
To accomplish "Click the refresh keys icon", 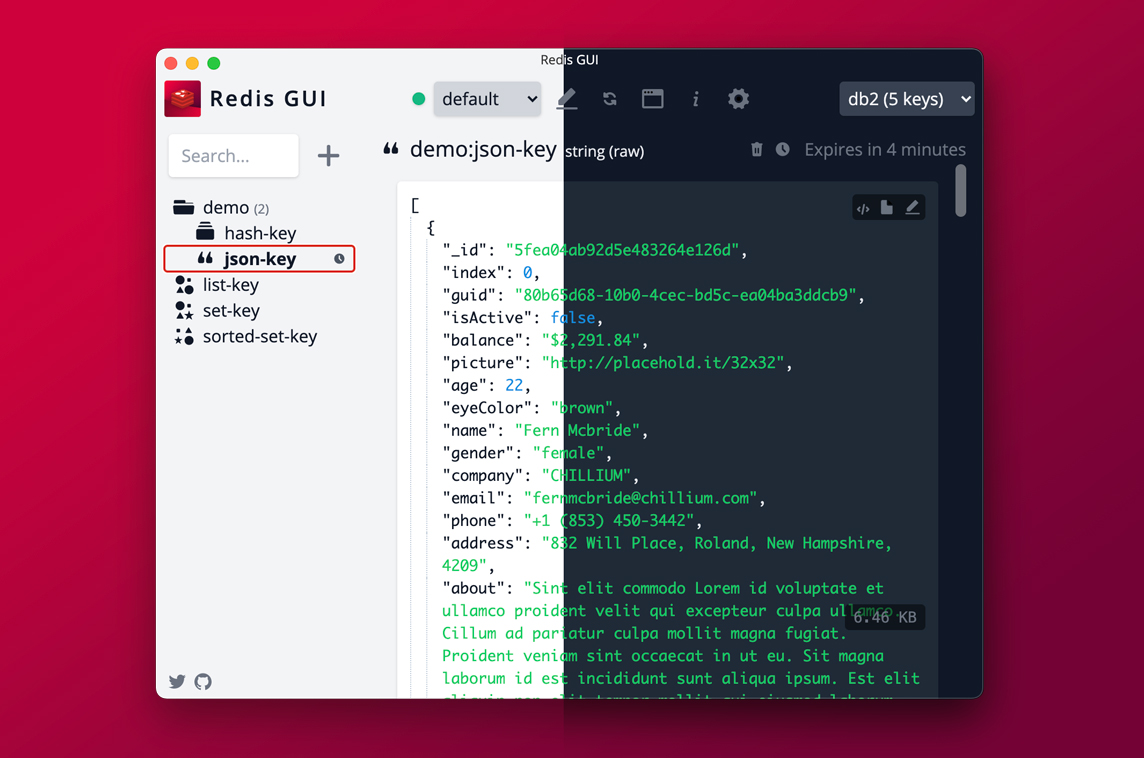I will point(610,98).
